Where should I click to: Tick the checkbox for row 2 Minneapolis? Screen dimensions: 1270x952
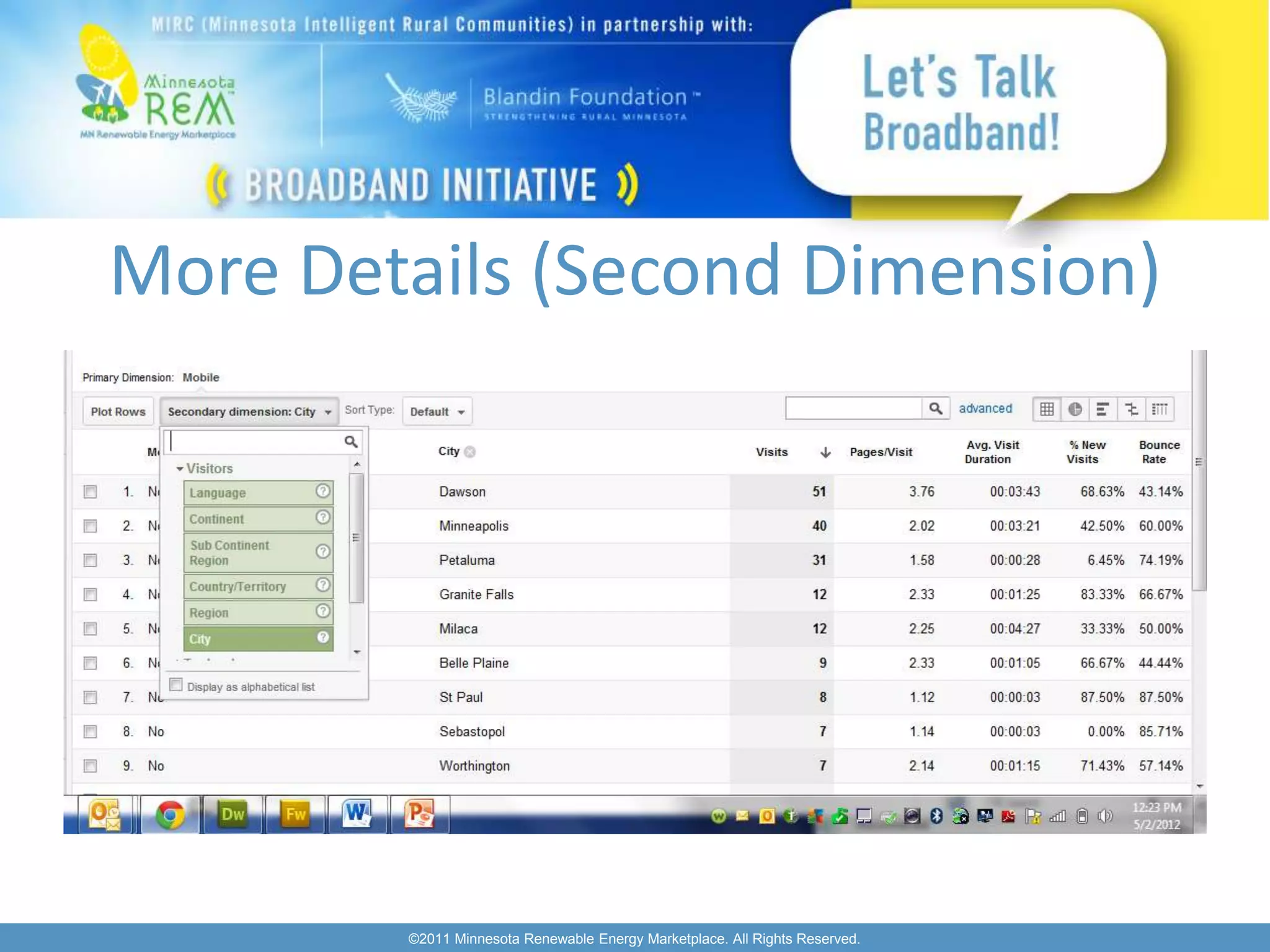(x=91, y=526)
